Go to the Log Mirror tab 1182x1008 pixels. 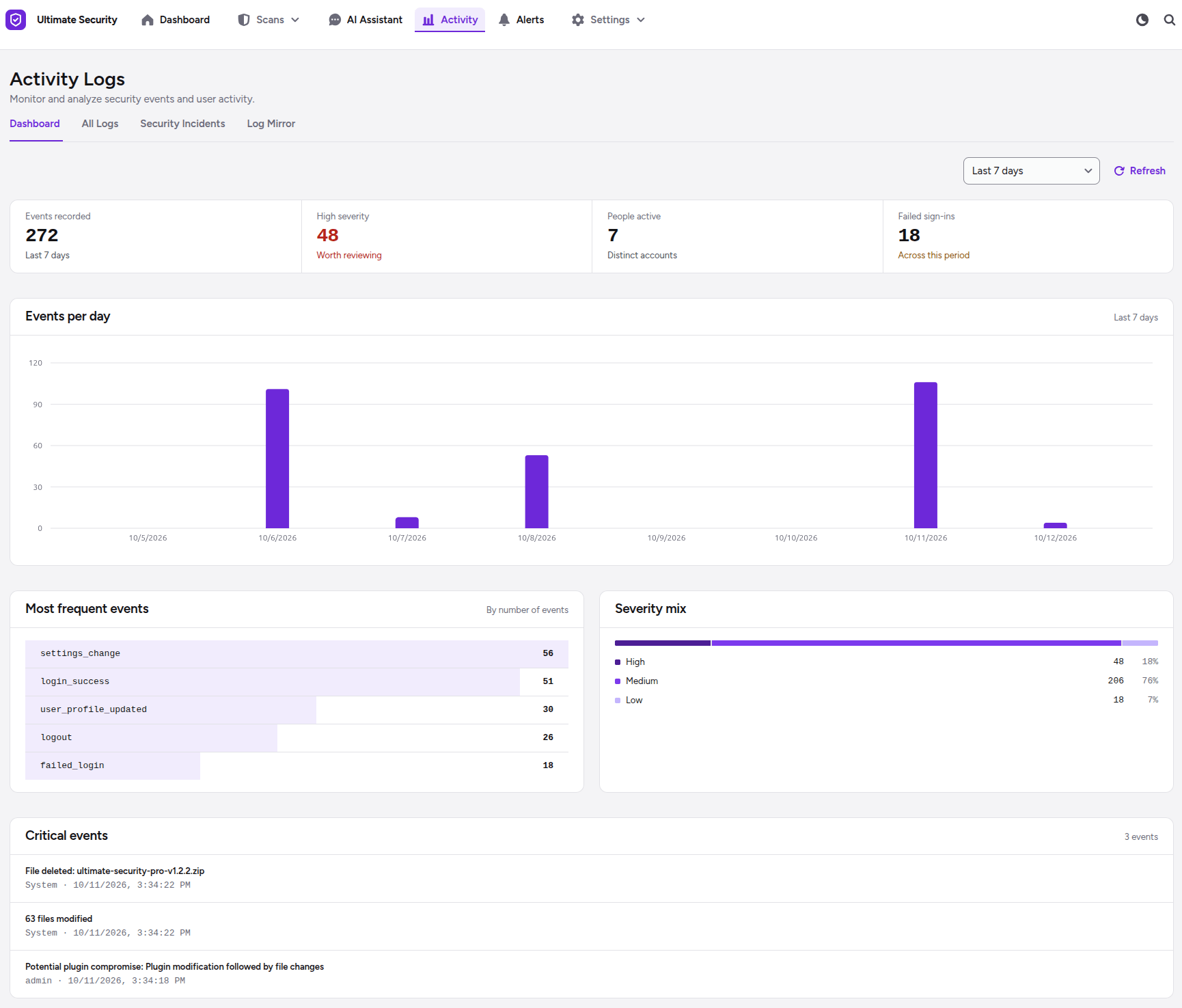click(271, 124)
